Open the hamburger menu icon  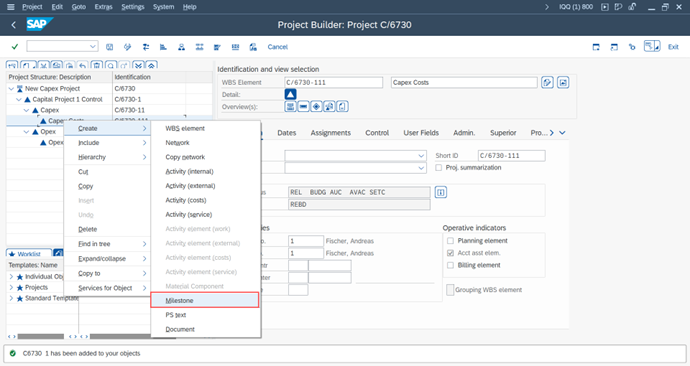click(x=11, y=7)
